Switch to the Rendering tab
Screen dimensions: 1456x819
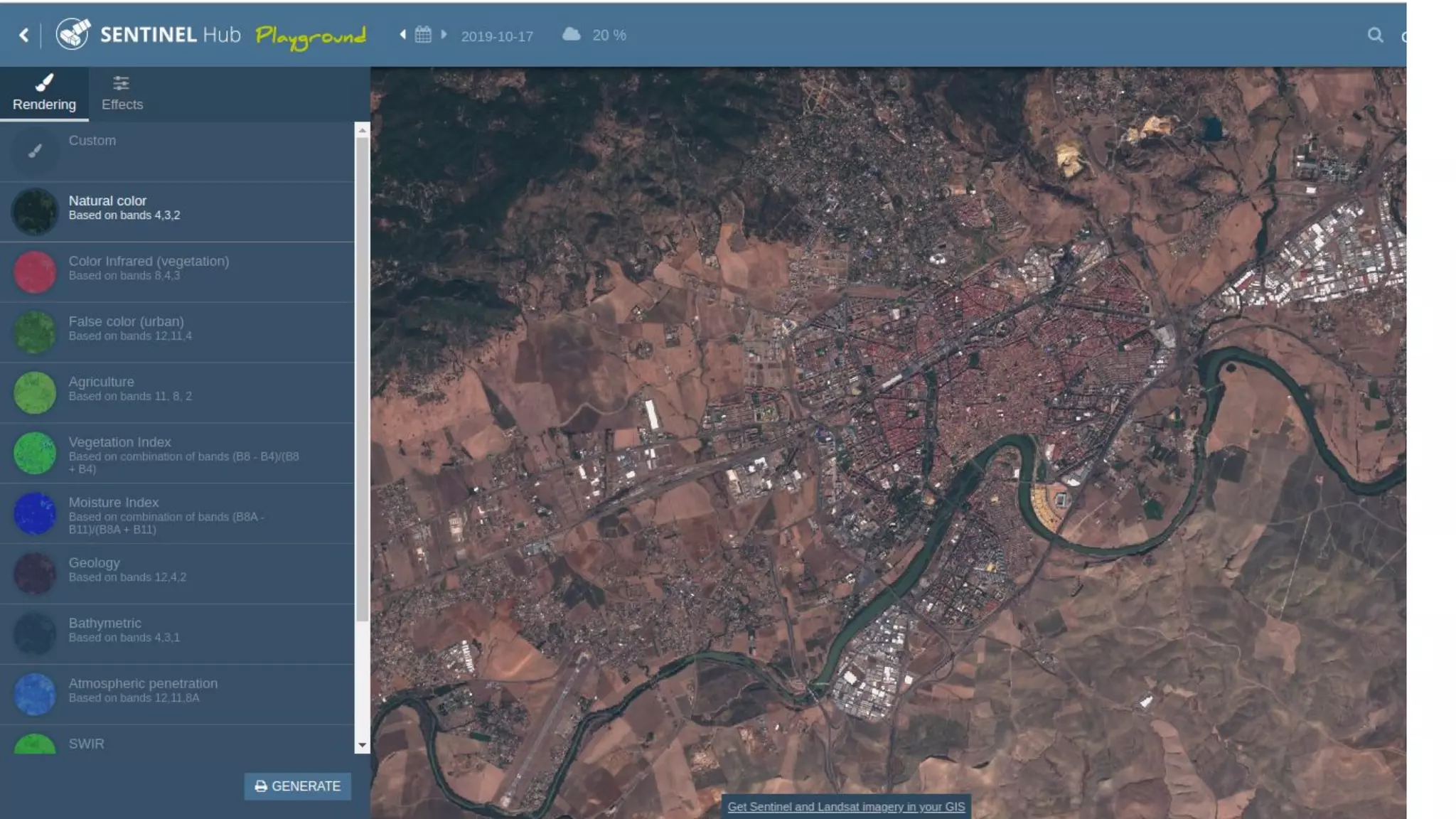point(44,94)
